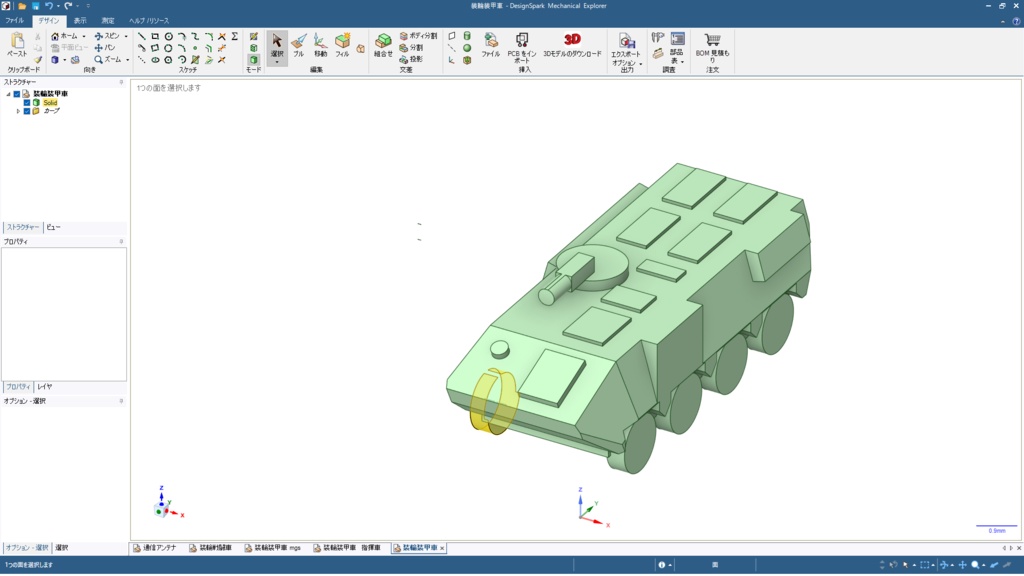The image size is (1024, 576).
Task: Toggle visibility checkbox for カーブ
Action: (27, 111)
